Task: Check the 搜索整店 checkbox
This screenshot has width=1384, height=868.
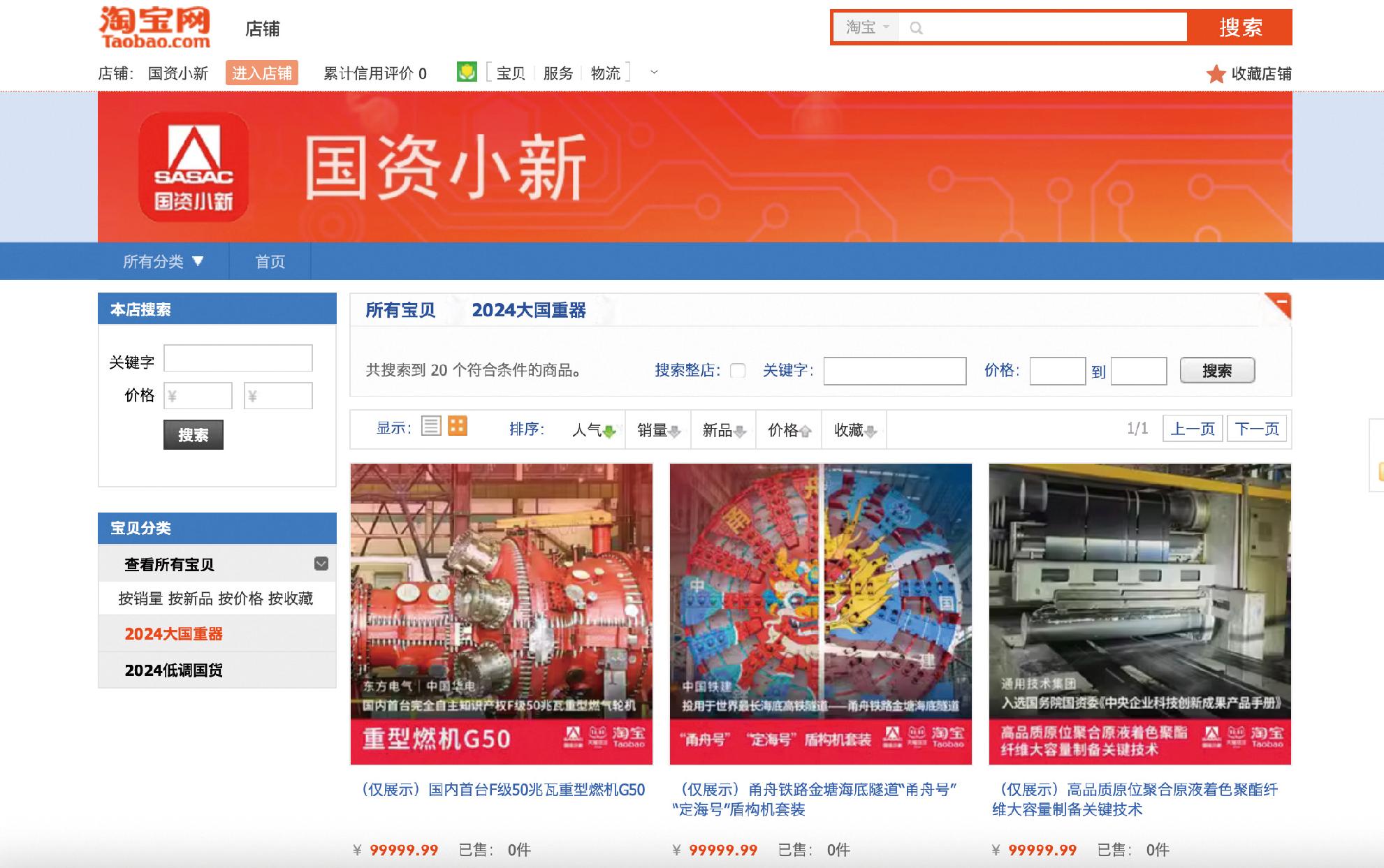Action: click(x=737, y=371)
